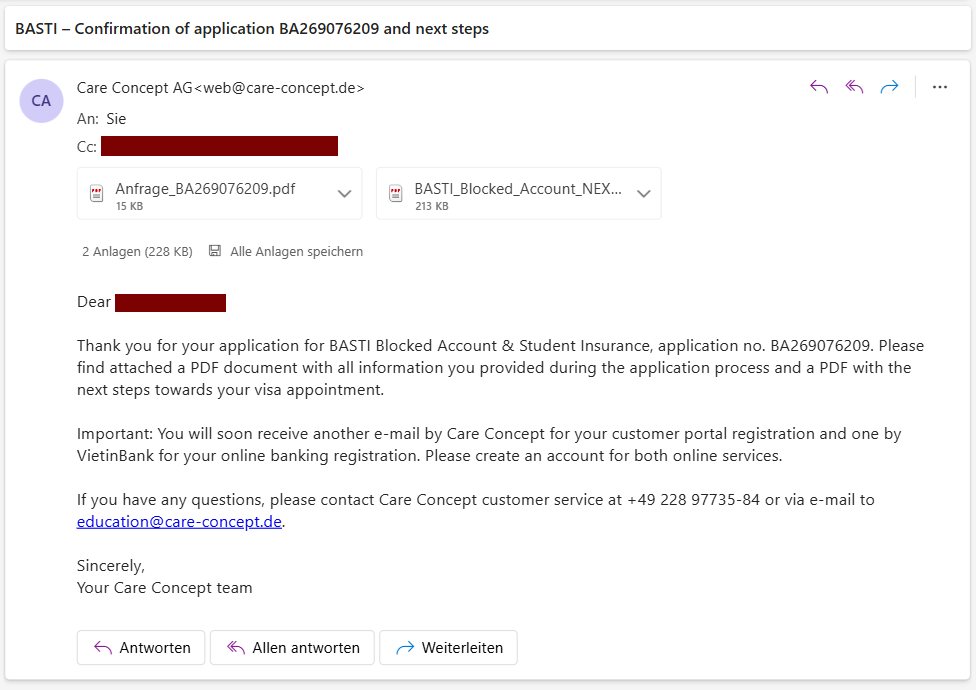This screenshot has width=976, height=690.
Task: Click the CA sender avatar
Action: click(41, 101)
